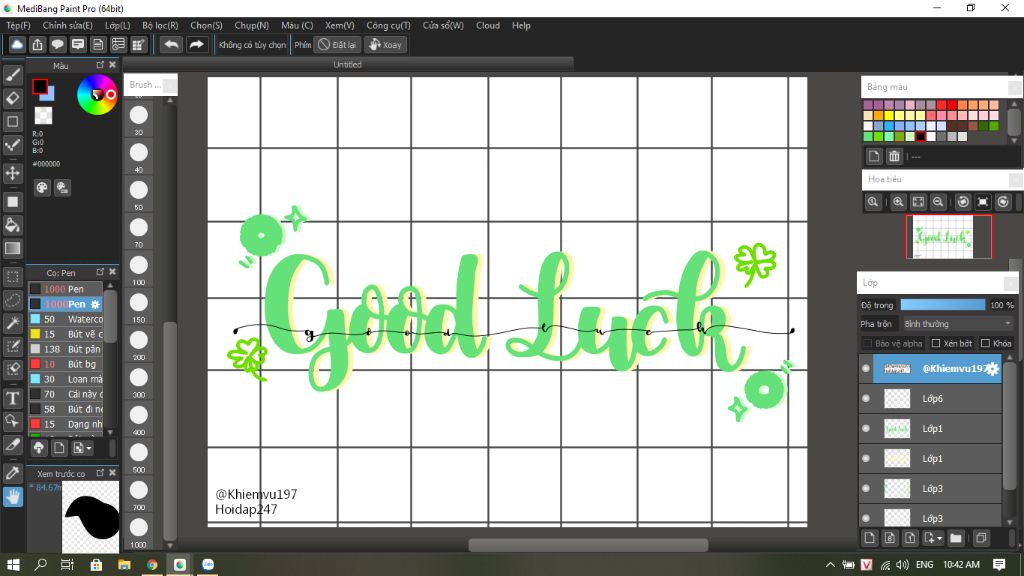Pop out the Cọ: Pen brush panel
Image resolution: width=1024 pixels, height=576 pixels.
click(x=100, y=272)
